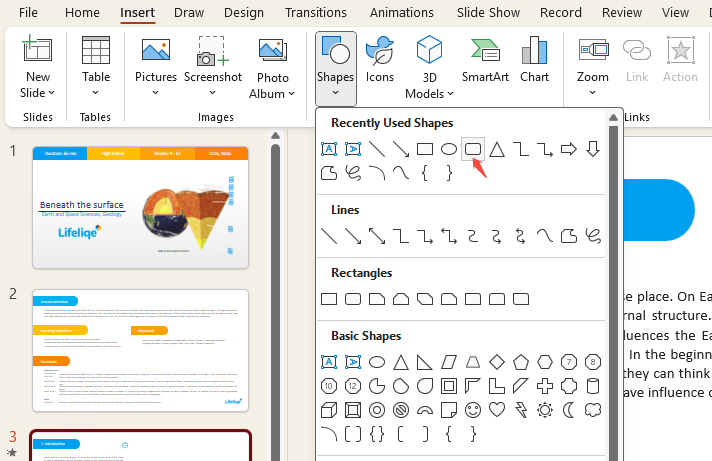The height and width of the screenshot is (461, 712).
Task: Pick the Double Bracket in Basic Shapes
Action: (x=353, y=434)
